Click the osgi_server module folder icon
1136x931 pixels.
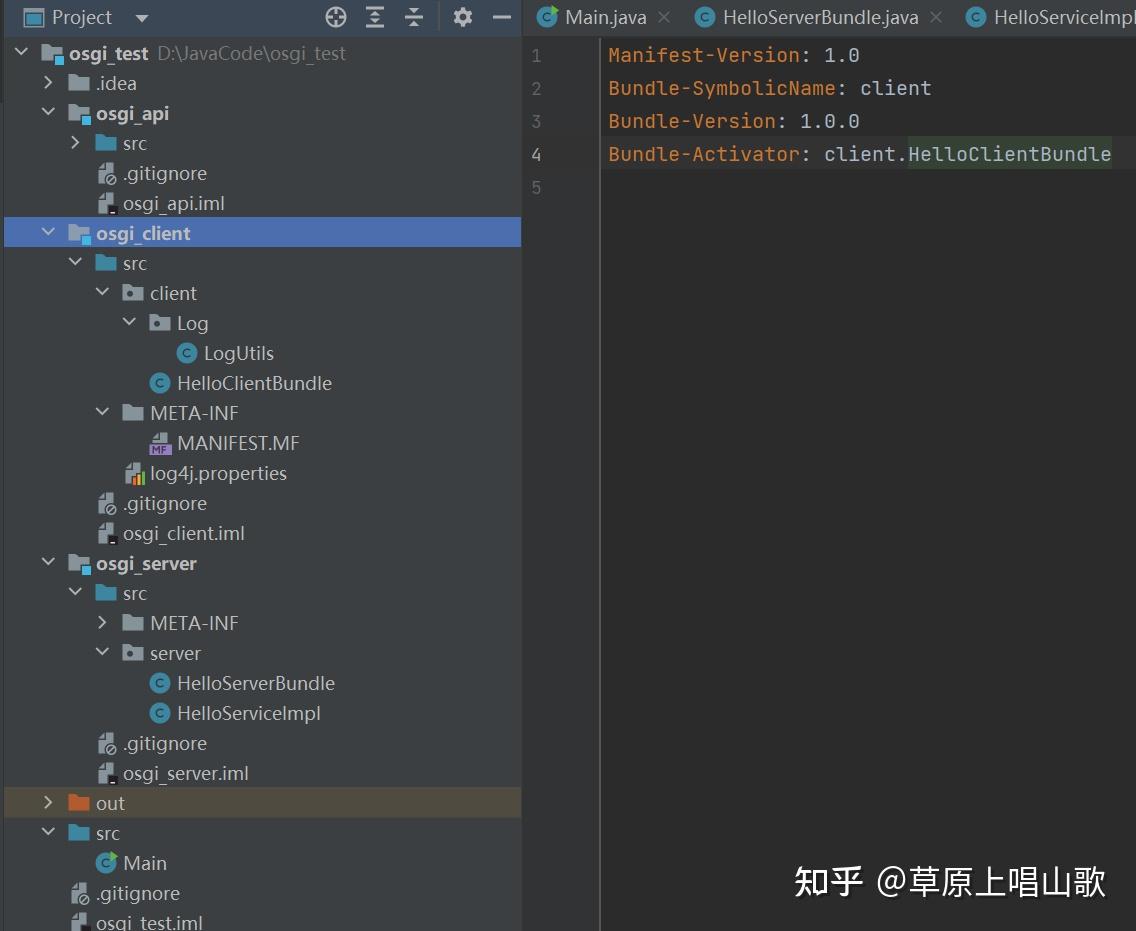[x=79, y=564]
